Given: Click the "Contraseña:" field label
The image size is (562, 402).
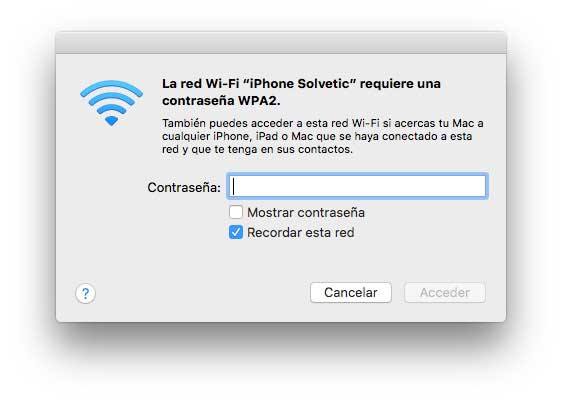Looking at the screenshot, I should click(184, 187).
